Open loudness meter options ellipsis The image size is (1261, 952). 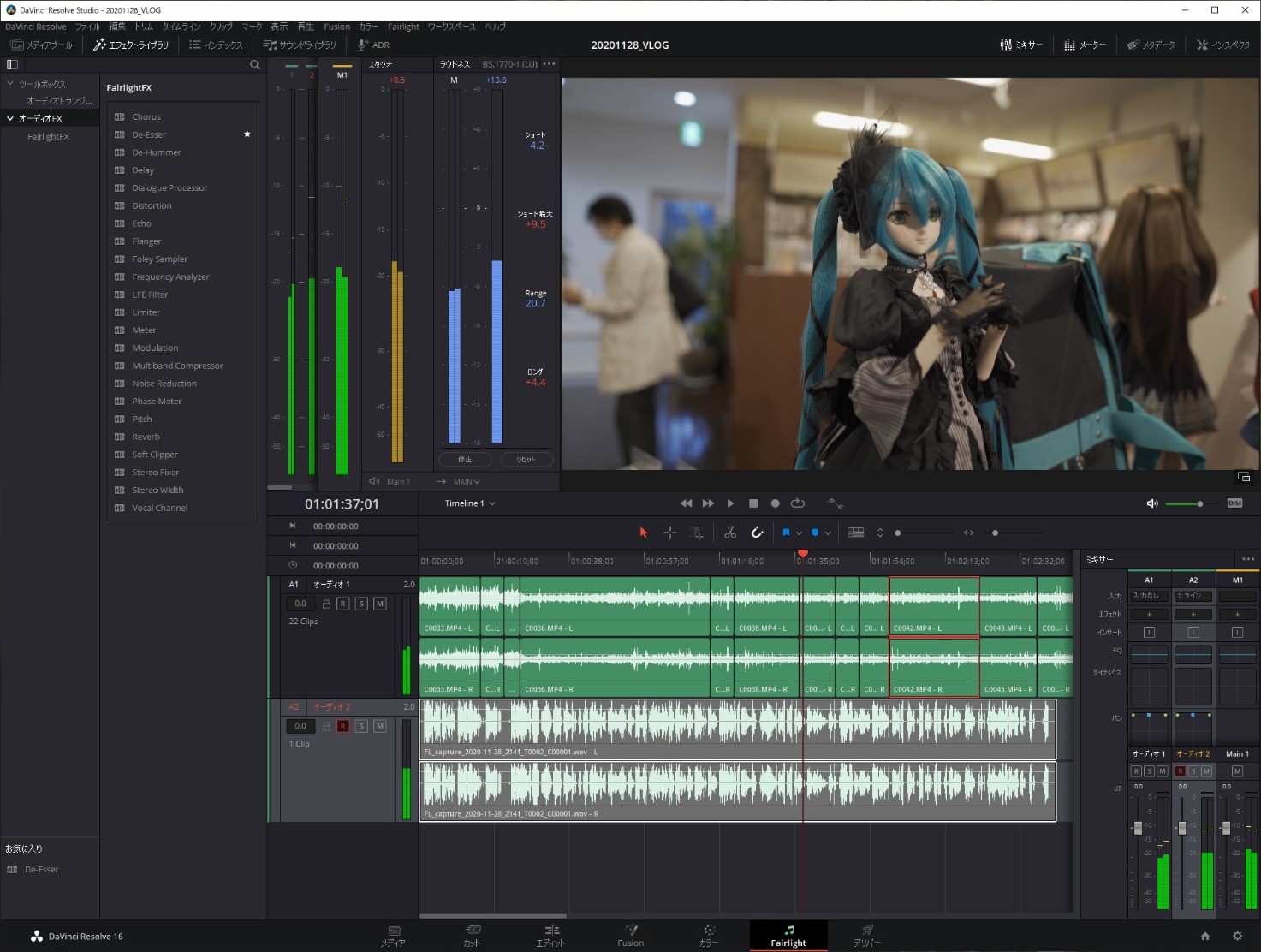click(550, 64)
